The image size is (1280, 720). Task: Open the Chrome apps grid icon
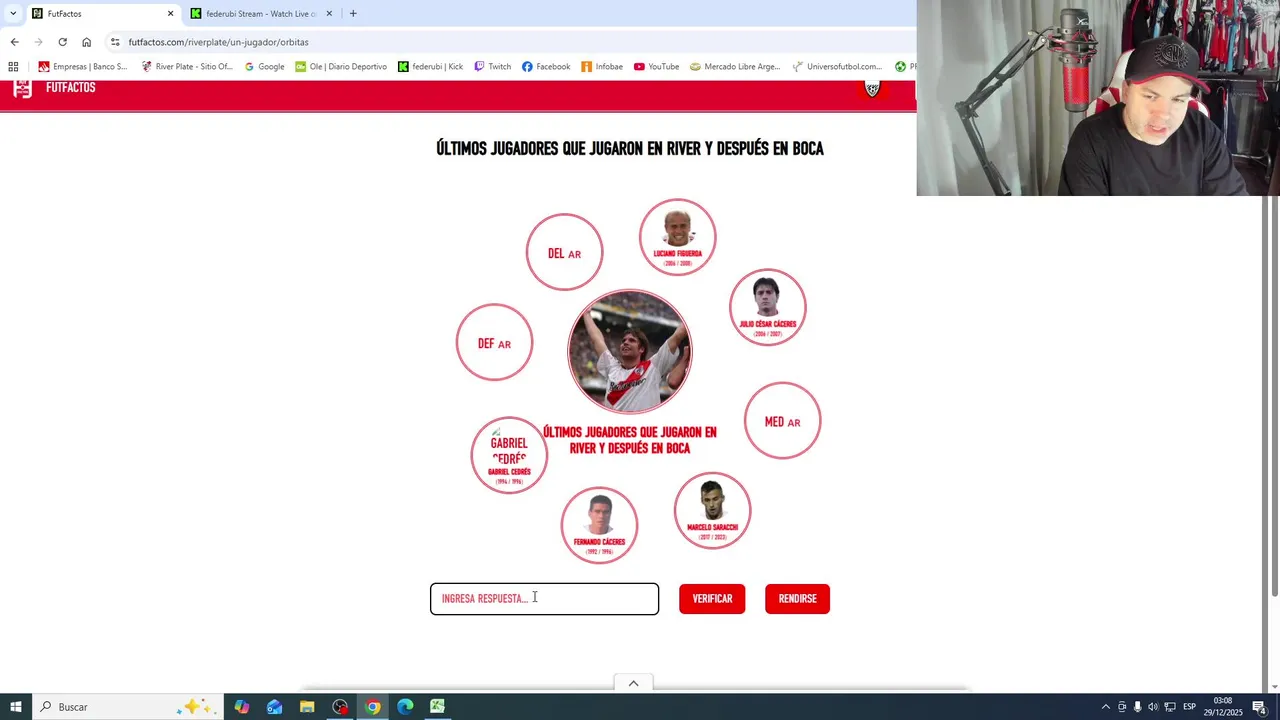13,67
